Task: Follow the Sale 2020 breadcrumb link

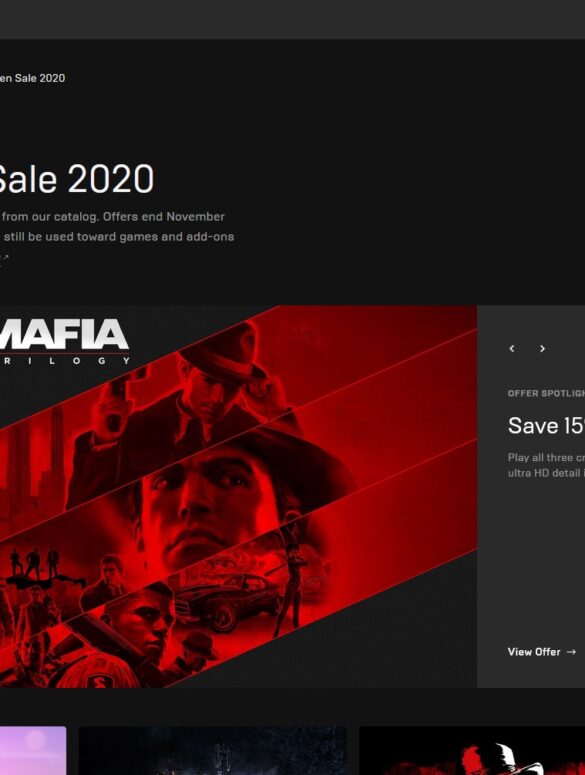Action: pyautogui.click(x=32, y=78)
